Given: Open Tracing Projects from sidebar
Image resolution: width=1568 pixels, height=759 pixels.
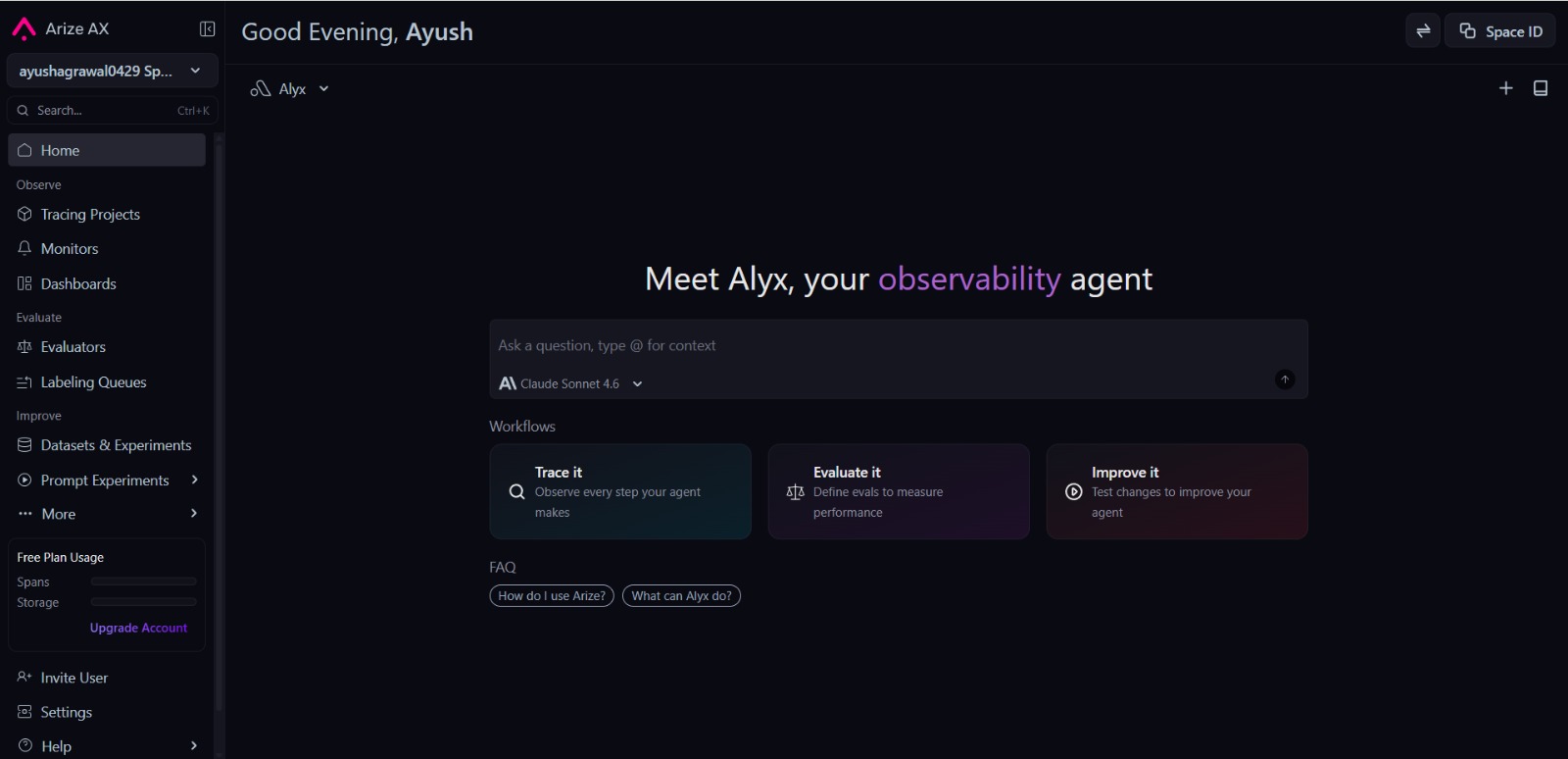Looking at the screenshot, I should 107,214.
